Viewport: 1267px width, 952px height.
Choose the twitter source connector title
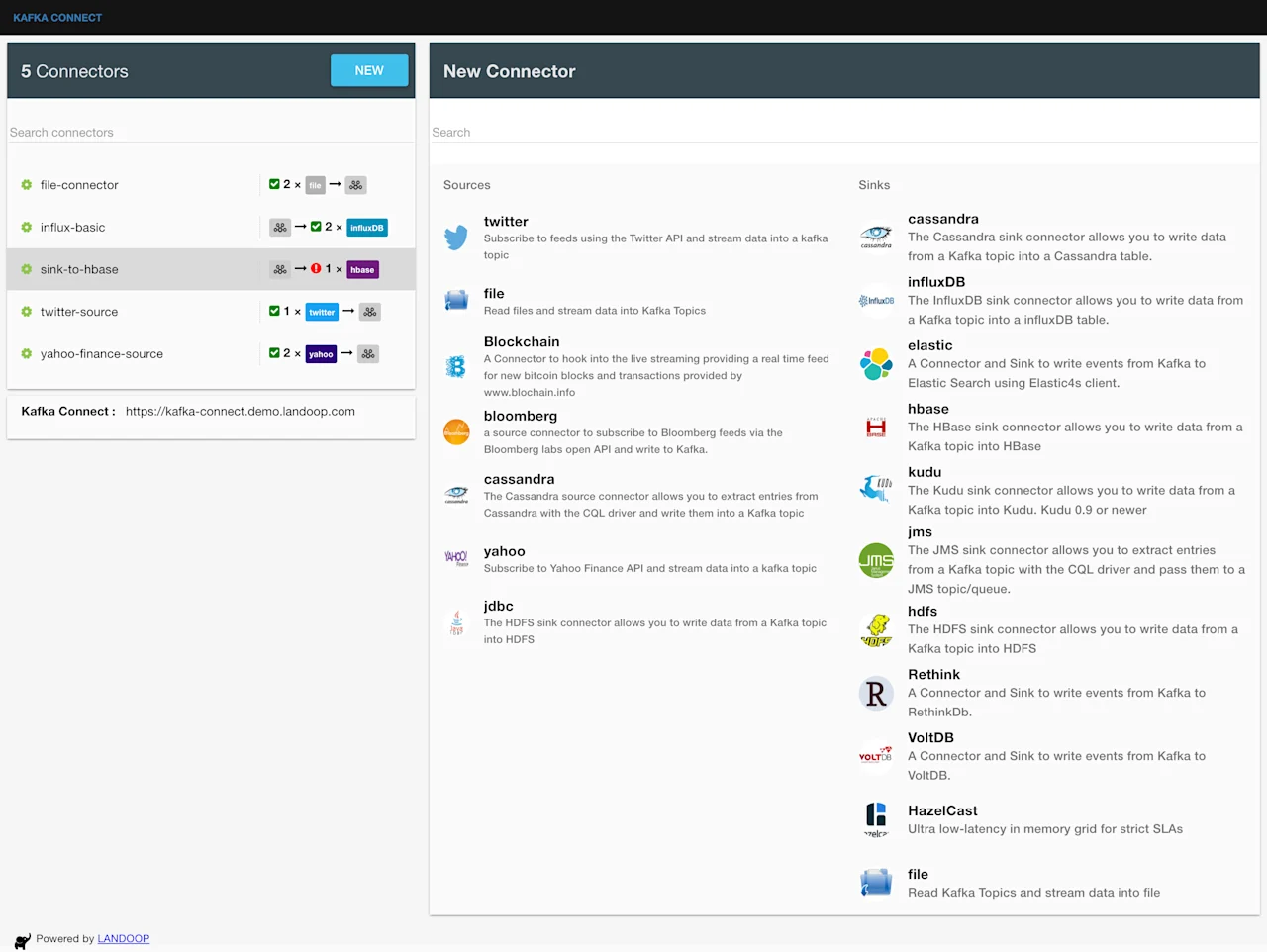(506, 222)
